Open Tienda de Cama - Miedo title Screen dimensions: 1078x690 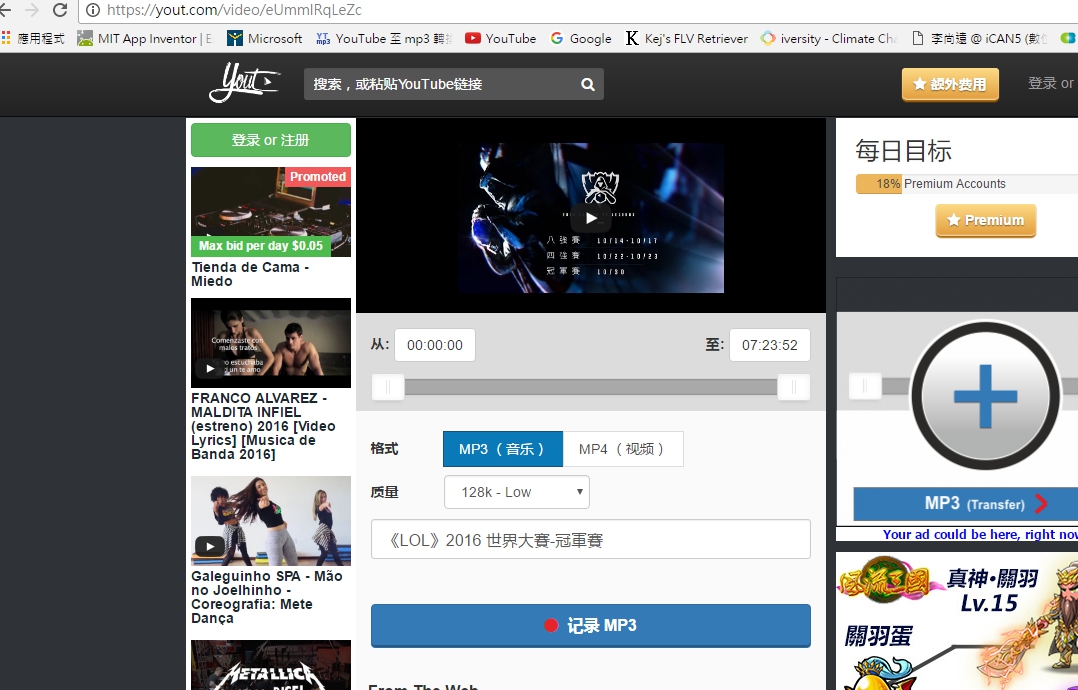pos(250,274)
